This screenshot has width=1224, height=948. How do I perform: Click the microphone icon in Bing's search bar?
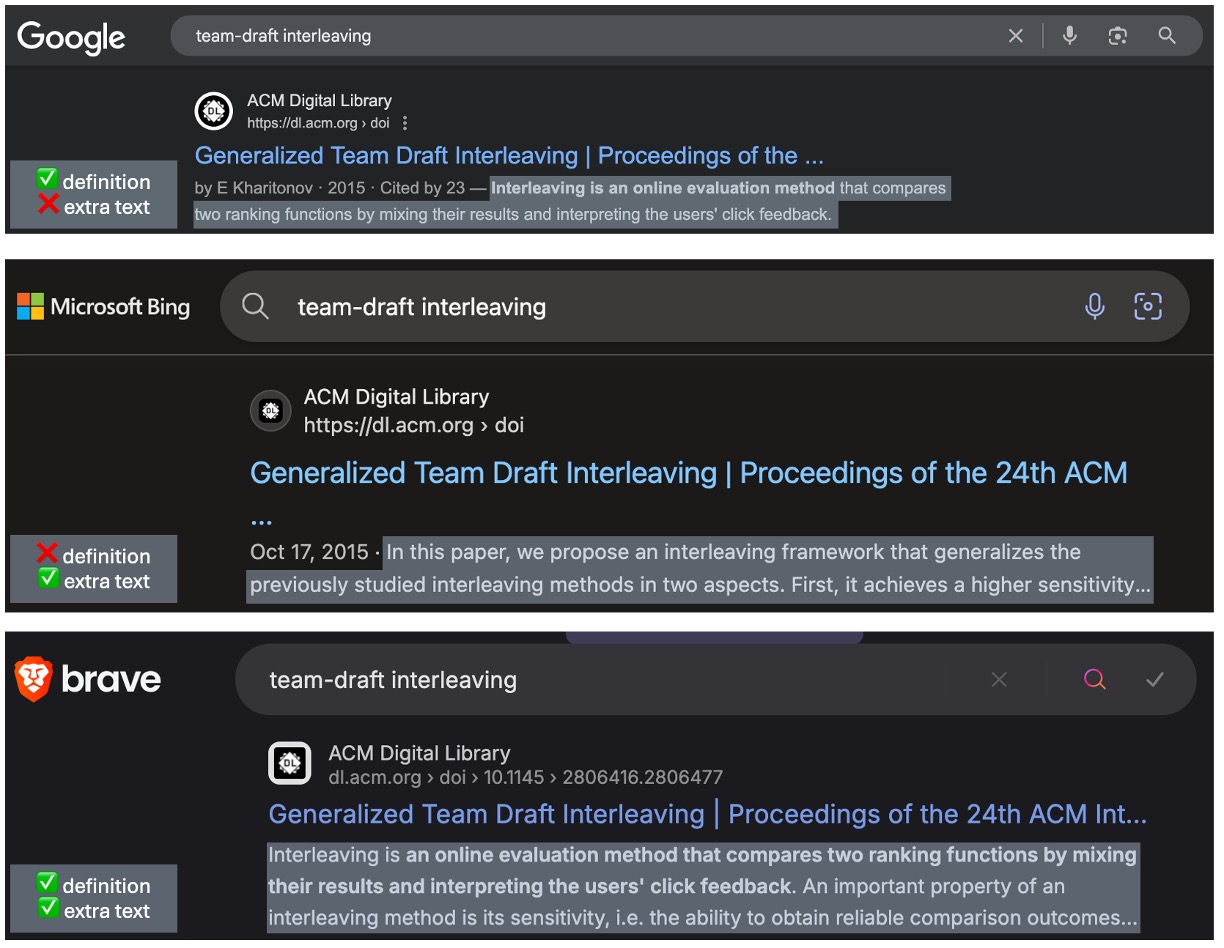[x=1094, y=307]
